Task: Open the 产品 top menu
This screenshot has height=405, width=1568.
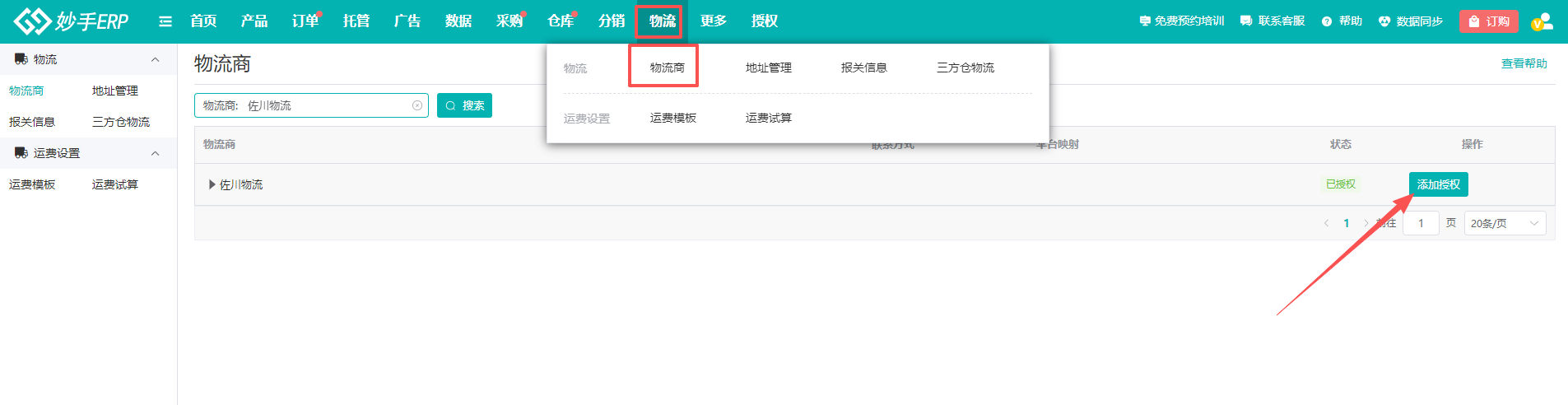Action: coord(254,21)
